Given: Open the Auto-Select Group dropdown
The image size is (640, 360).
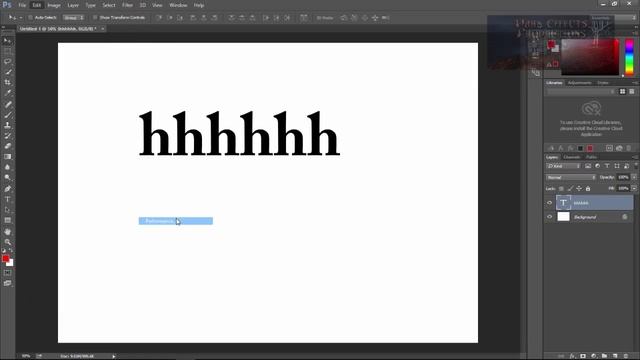Looking at the screenshot, I should click(73, 18).
